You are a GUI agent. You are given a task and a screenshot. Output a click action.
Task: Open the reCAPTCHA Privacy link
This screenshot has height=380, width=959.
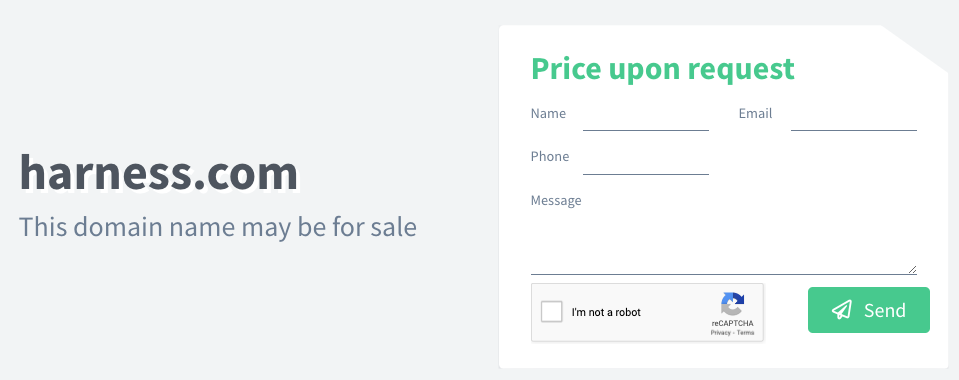pyautogui.click(x=720, y=333)
